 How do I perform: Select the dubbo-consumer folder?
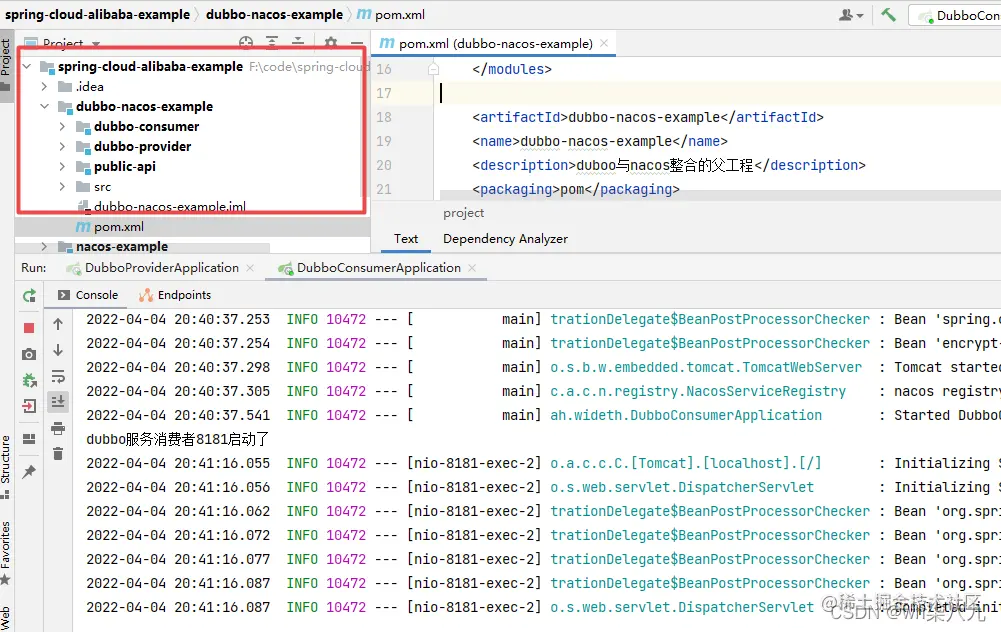pos(147,126)
